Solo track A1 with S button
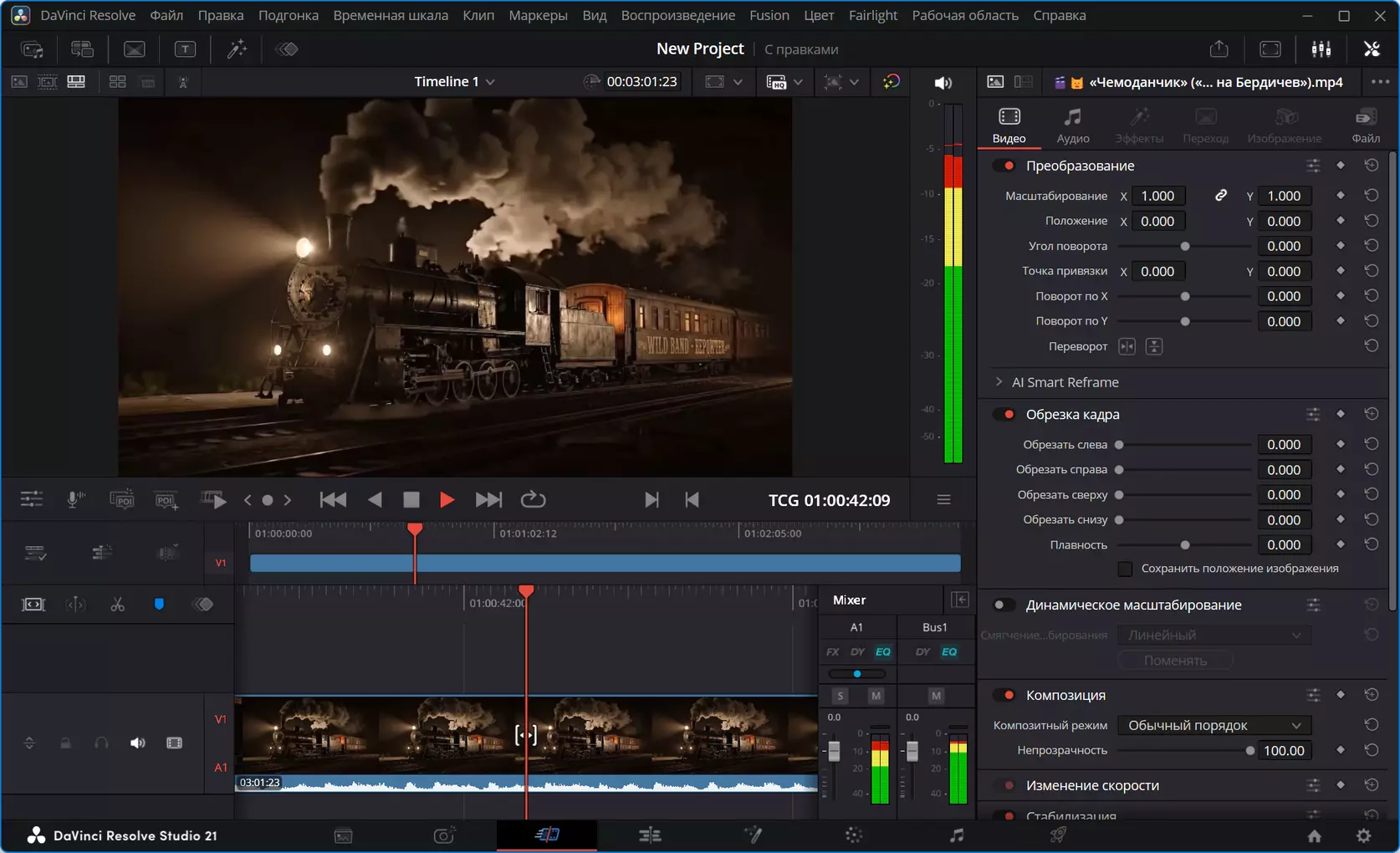The width and height of the screenshot is (1400, 853). 841,696
